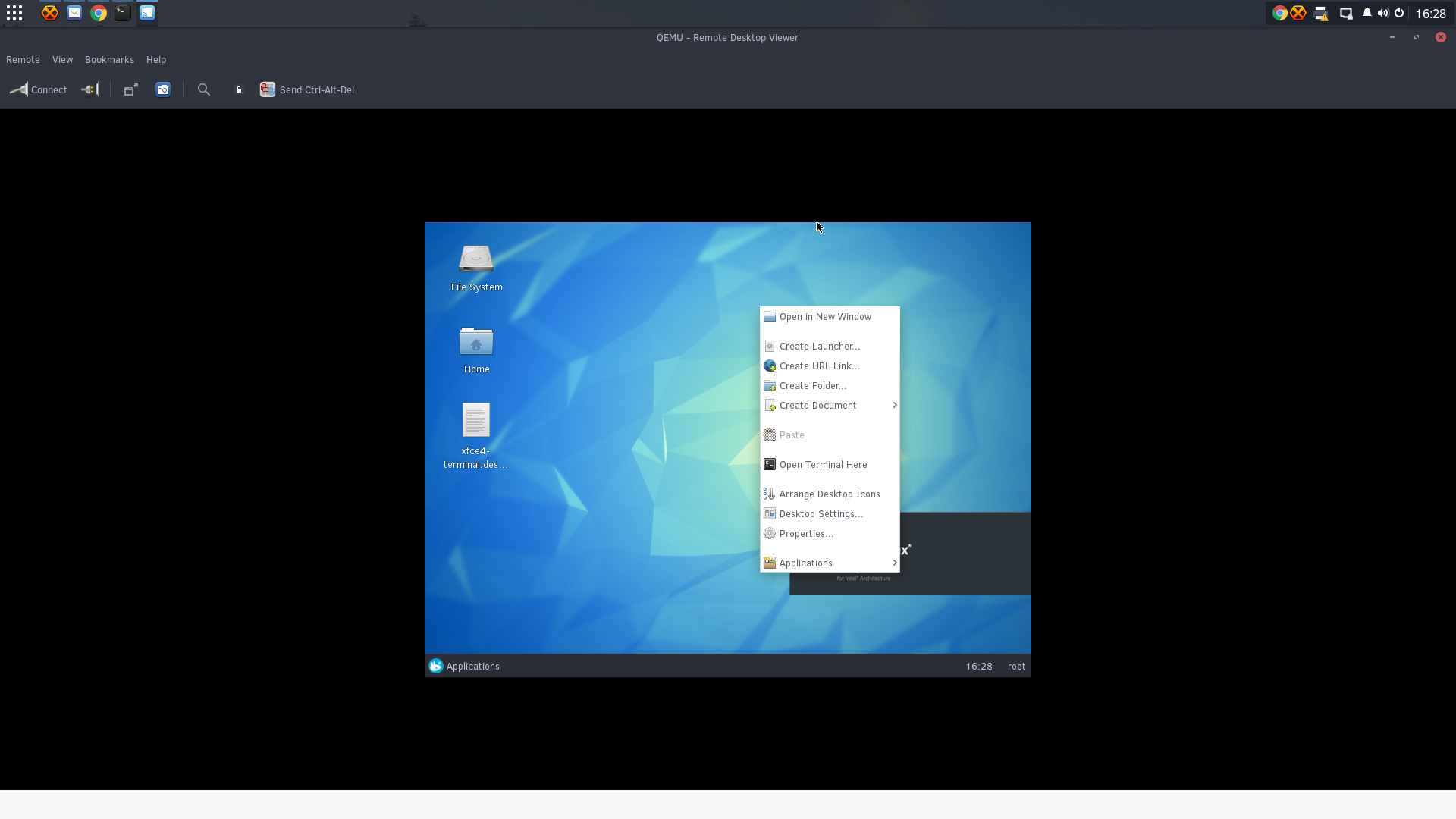
Task: Click the disconnect plug icon in toolbar
Action: click(x=90, y=89)
